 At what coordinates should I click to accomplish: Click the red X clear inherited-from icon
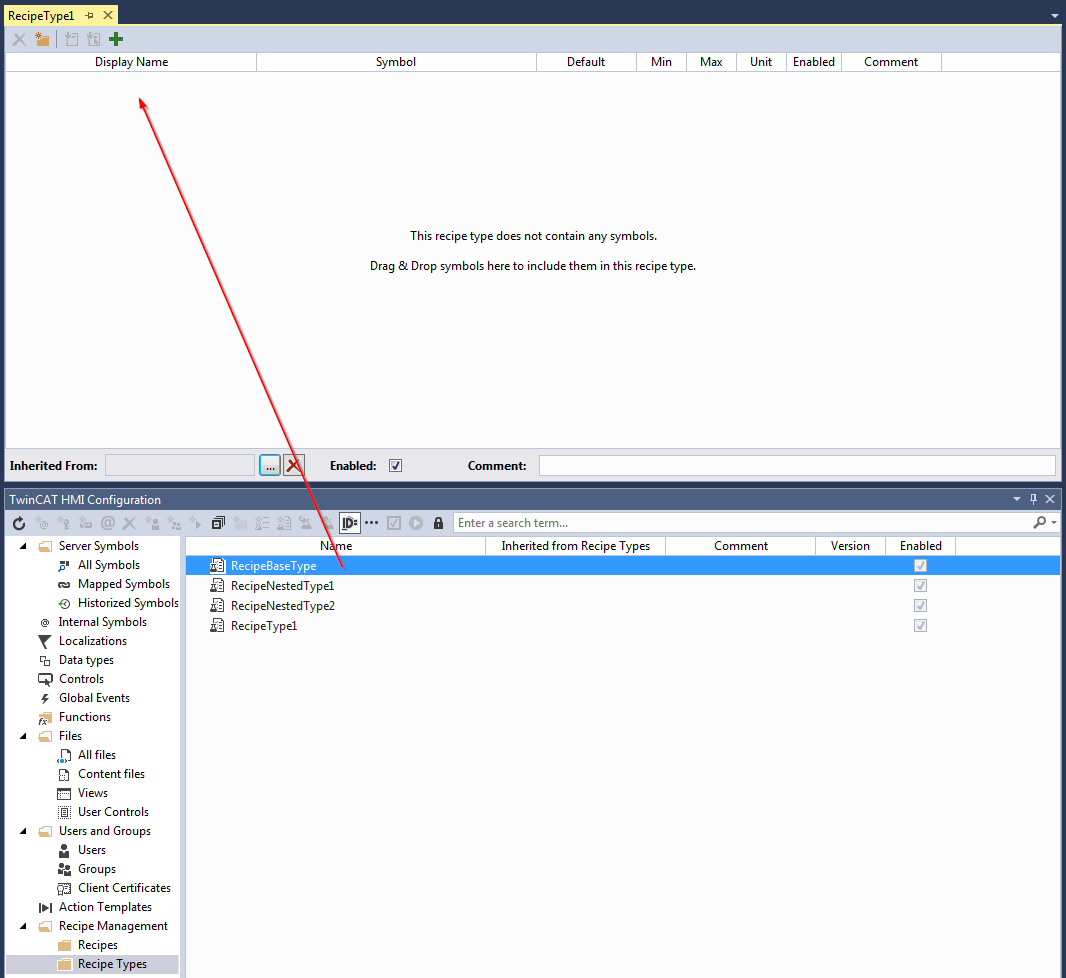294,466
